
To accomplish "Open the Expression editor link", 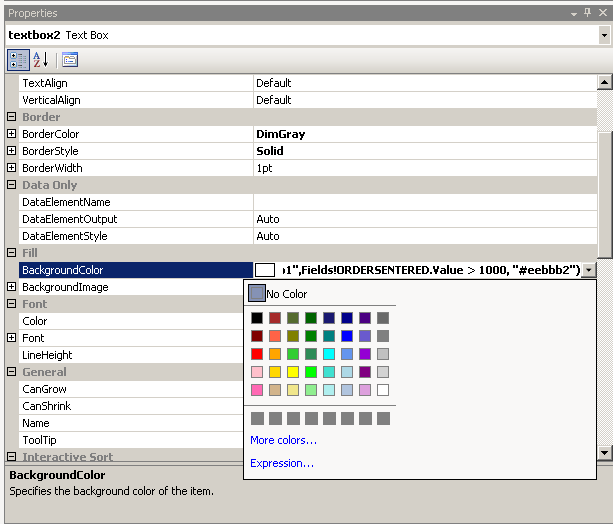I will [x=282, y=463].
